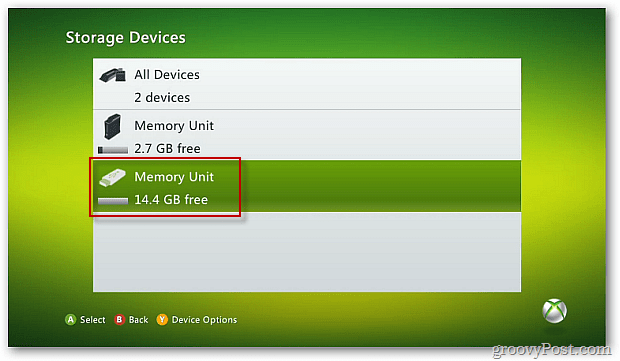Click the 2 devices subtitle text
The height and width of the screenshot is (361, 620).
click(162, 97)
